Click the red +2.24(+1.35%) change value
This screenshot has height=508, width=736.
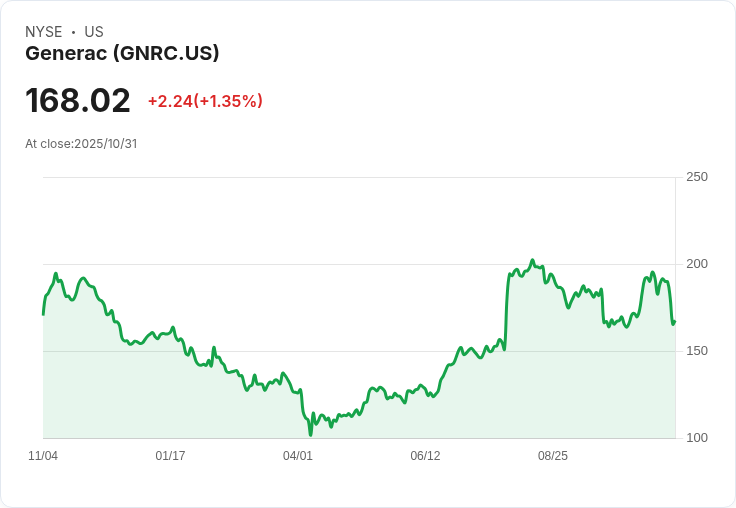click(x=205, y=101)
